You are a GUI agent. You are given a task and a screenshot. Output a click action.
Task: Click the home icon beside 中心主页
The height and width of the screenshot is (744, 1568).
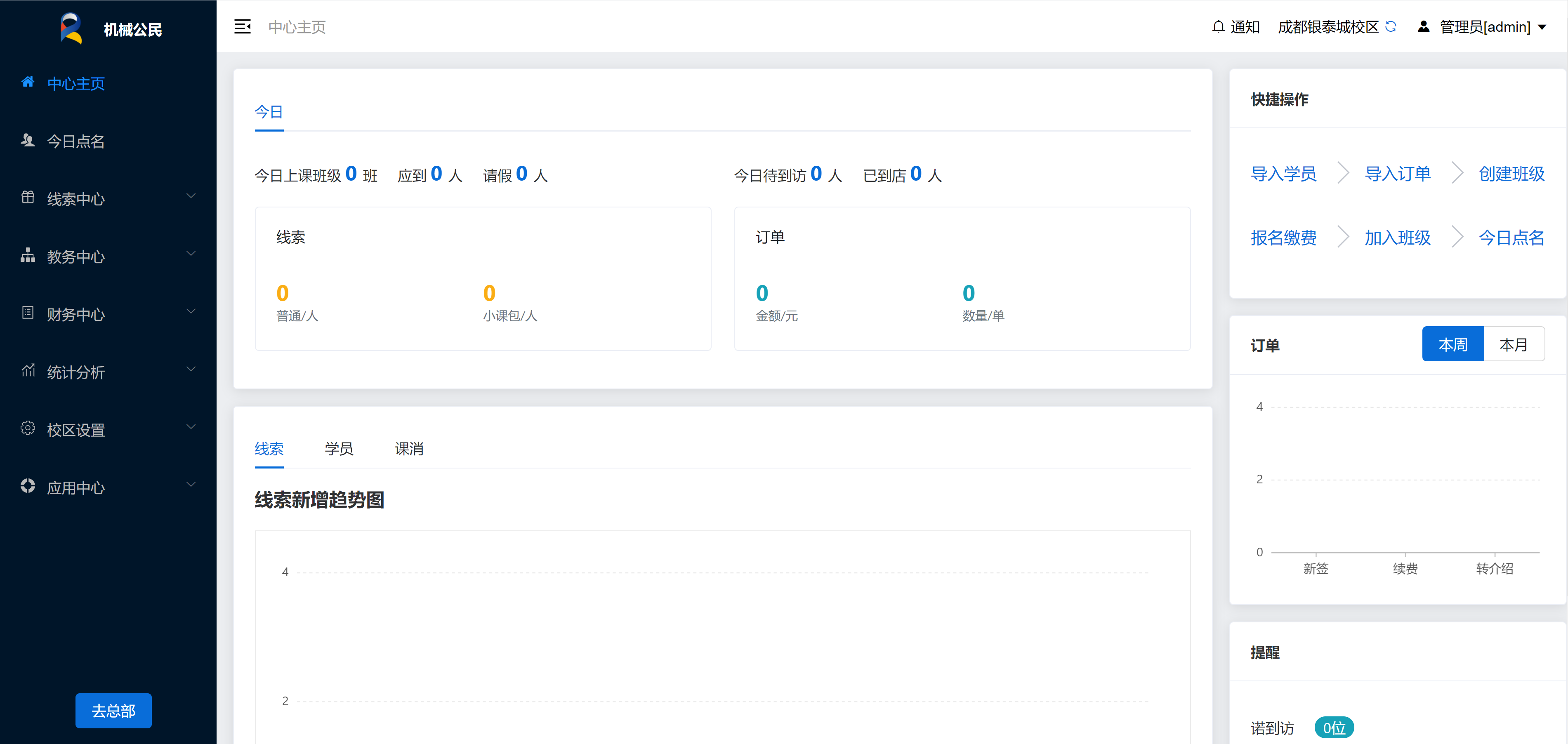27,82
